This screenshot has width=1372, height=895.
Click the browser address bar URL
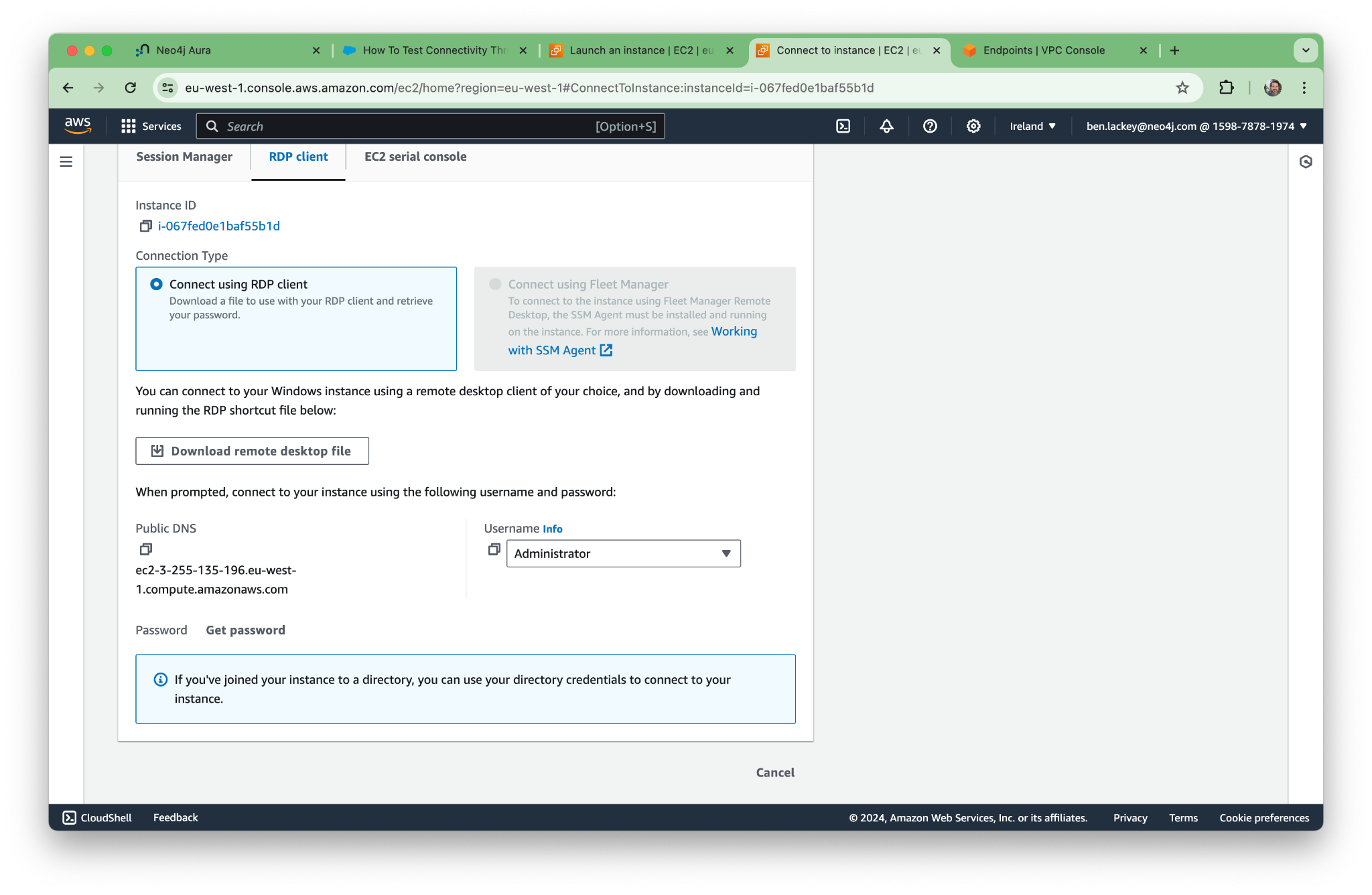pos(529,88)
